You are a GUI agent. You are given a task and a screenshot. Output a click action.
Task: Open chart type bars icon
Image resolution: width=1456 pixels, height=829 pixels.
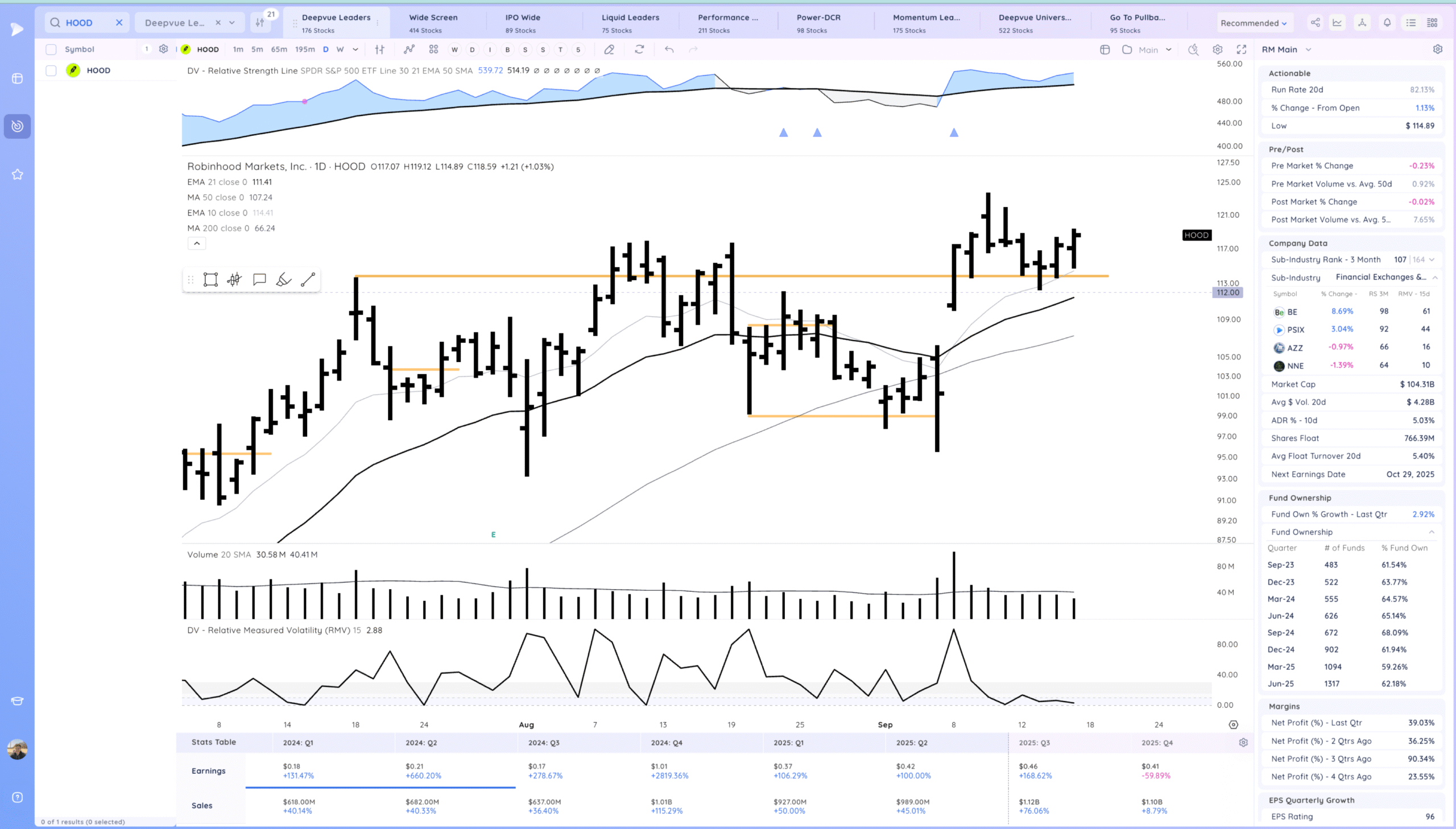[380, 49]
